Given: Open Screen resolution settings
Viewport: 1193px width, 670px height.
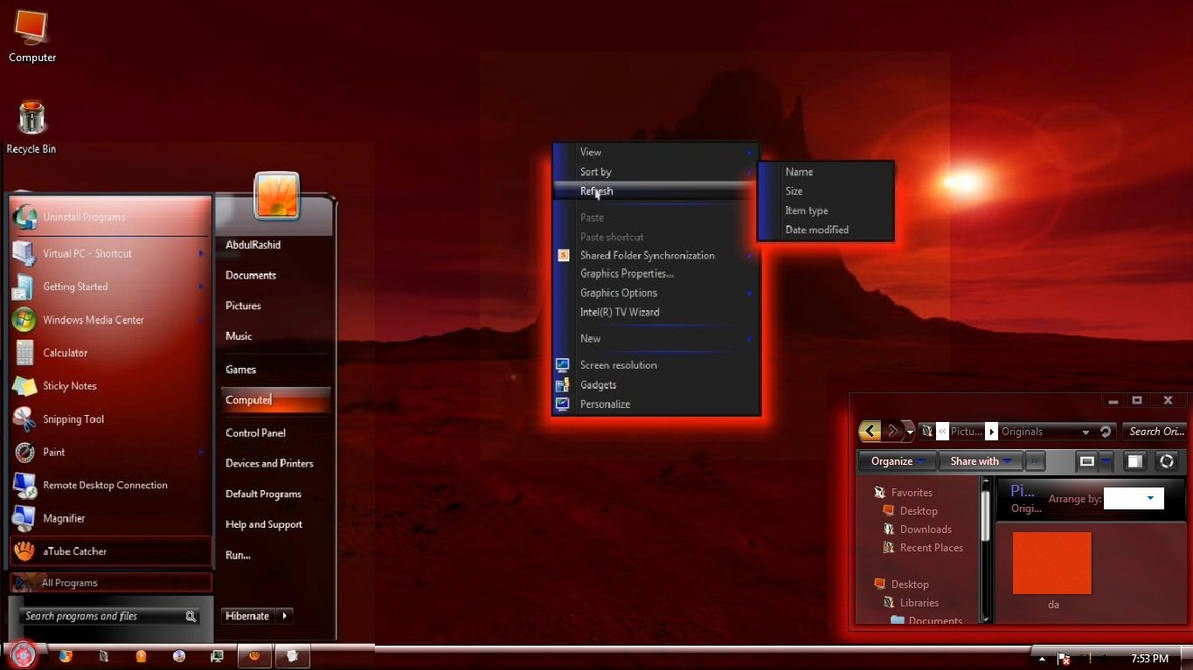Looking at the screenshot, I should [x=655, y=365].
